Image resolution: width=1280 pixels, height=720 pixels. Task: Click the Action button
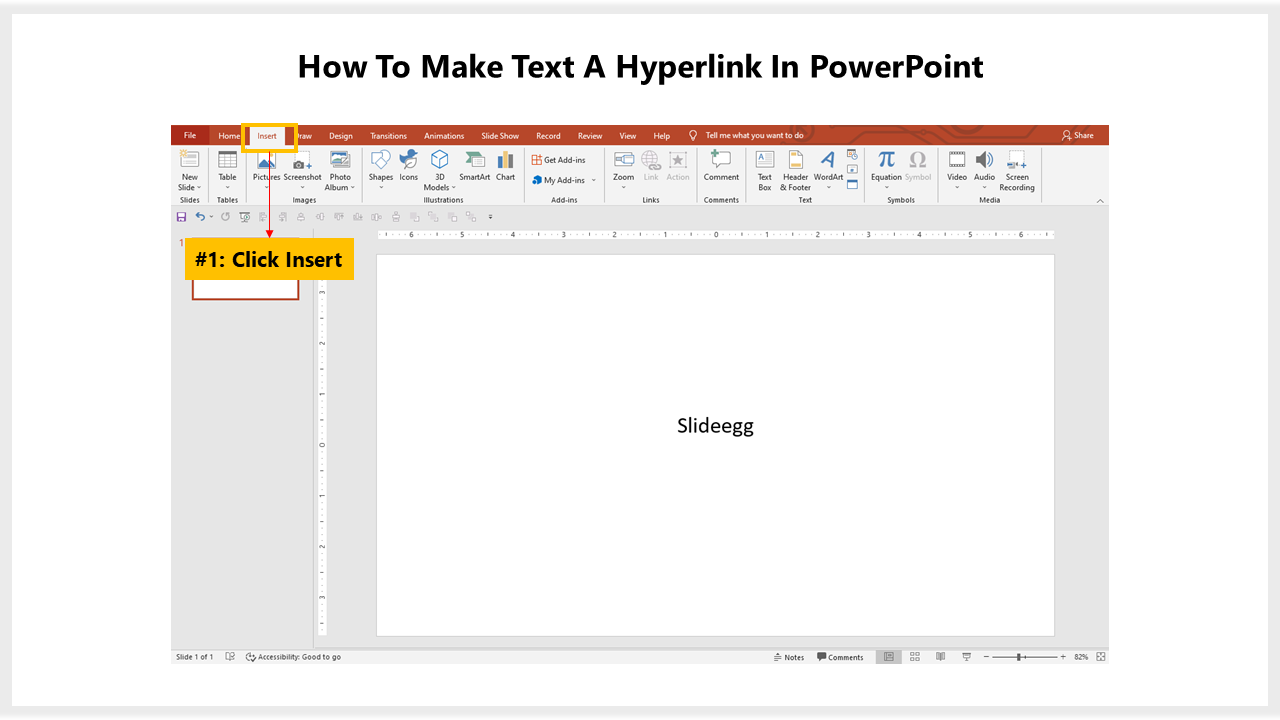pos(678,166)
